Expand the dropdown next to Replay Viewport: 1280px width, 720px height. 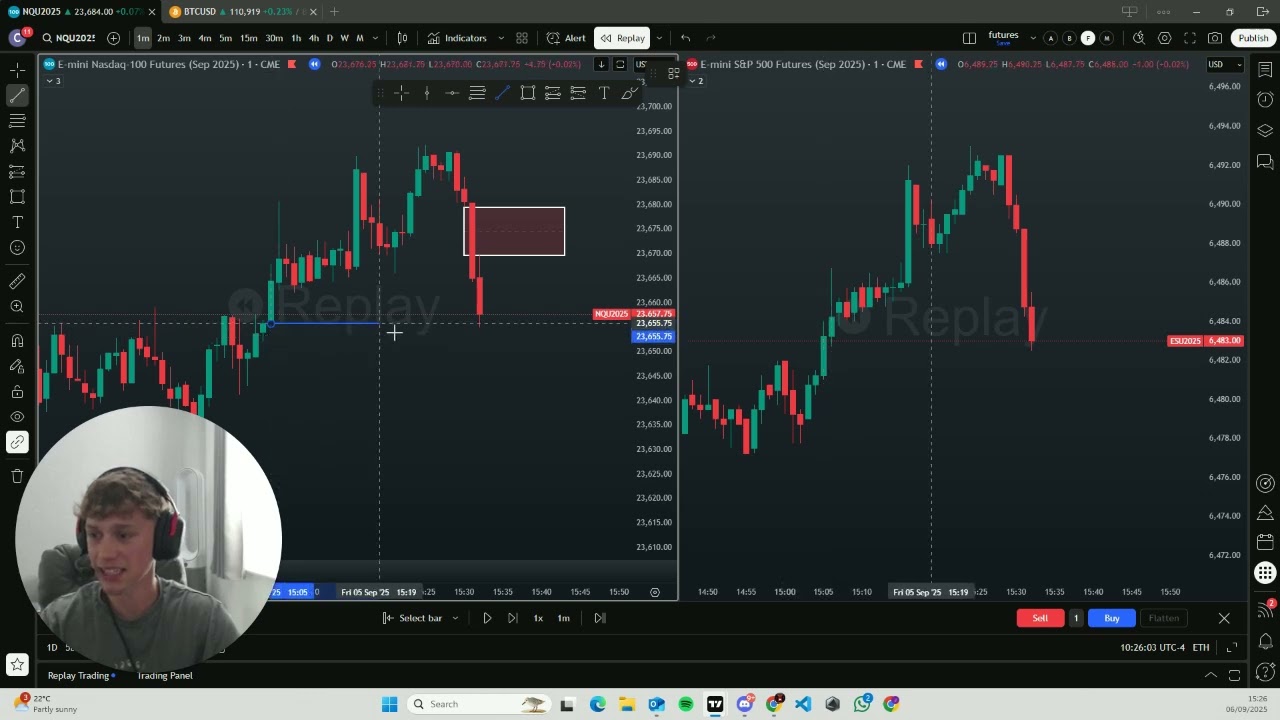pos(658,38)
